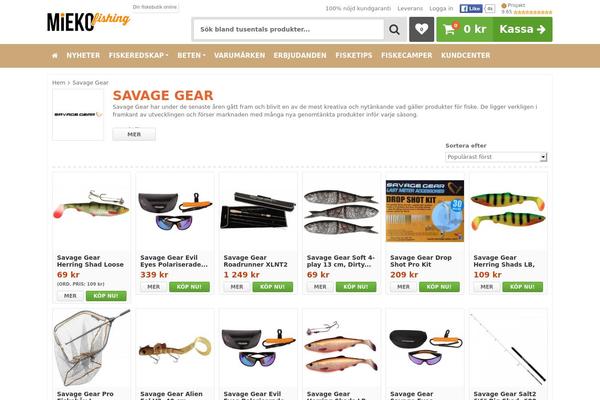Open the Drop Shot Kit product thumbnail
This screenshot has width=600, height=400.
[425, 211]
